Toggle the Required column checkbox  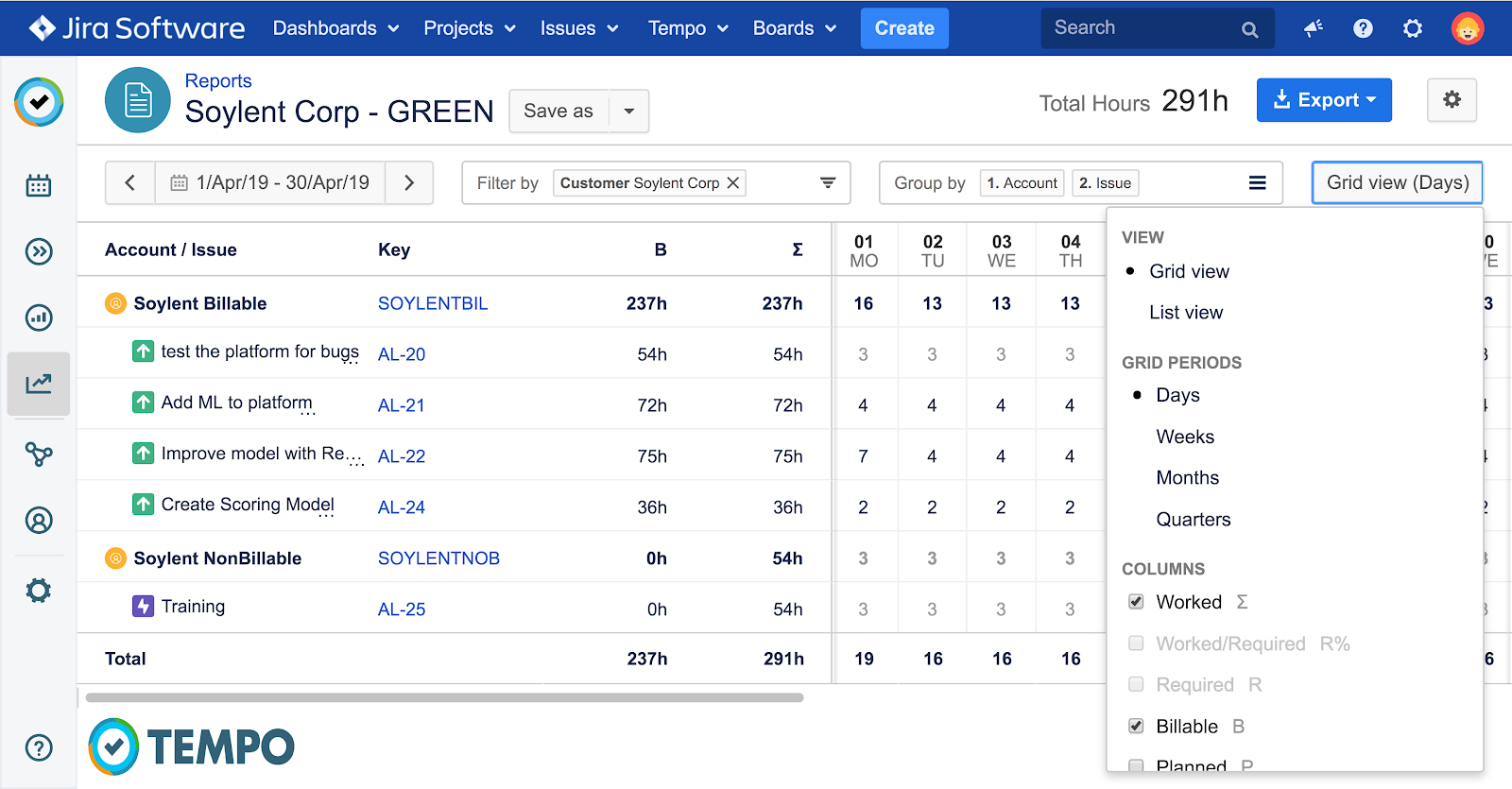click(x=1136, y=684)
